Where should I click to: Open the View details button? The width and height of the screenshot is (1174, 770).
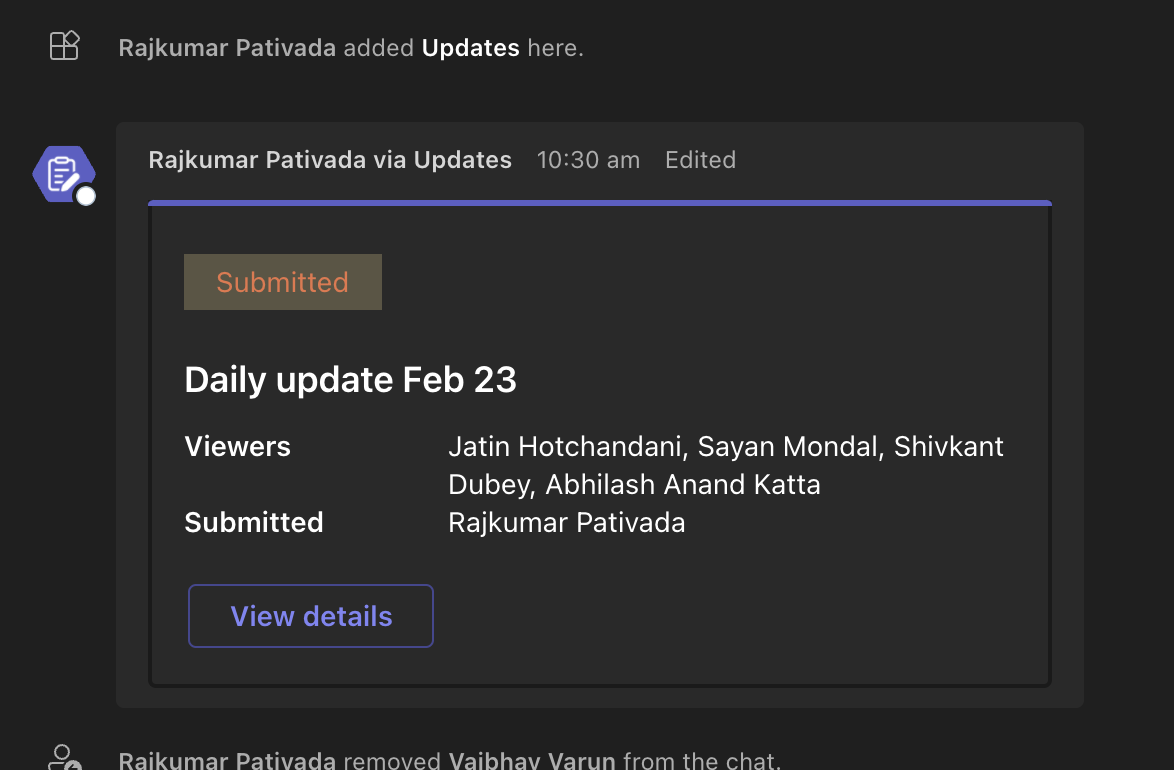coord(310,616)
